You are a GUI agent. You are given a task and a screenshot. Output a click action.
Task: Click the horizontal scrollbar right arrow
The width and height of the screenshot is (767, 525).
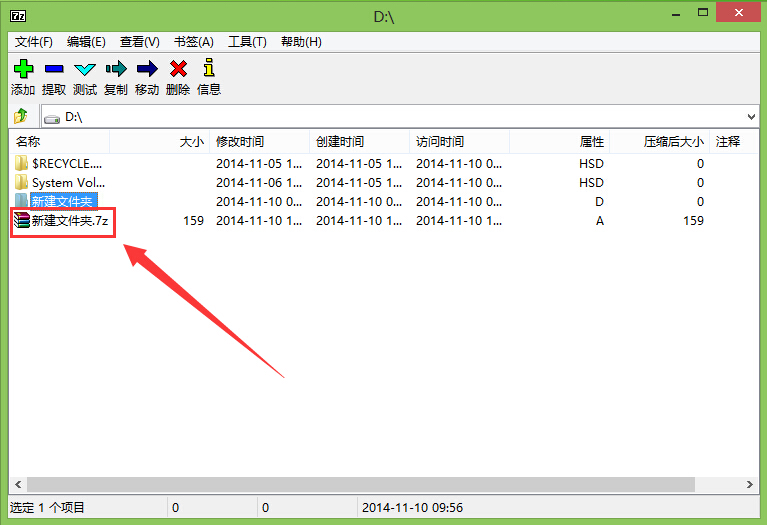click(x=749, y=484)
